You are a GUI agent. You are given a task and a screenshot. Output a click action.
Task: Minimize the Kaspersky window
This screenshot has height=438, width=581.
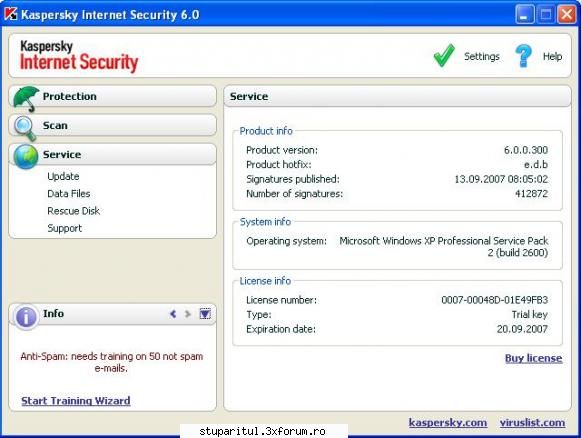pyautogui.click(x=524, y=15)
